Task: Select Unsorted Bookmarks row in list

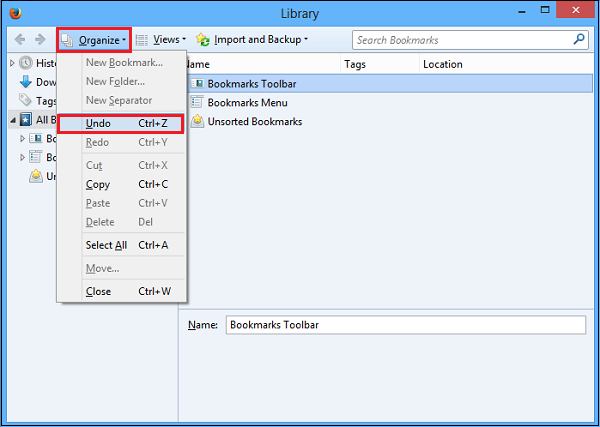Action: click(390, 122)
